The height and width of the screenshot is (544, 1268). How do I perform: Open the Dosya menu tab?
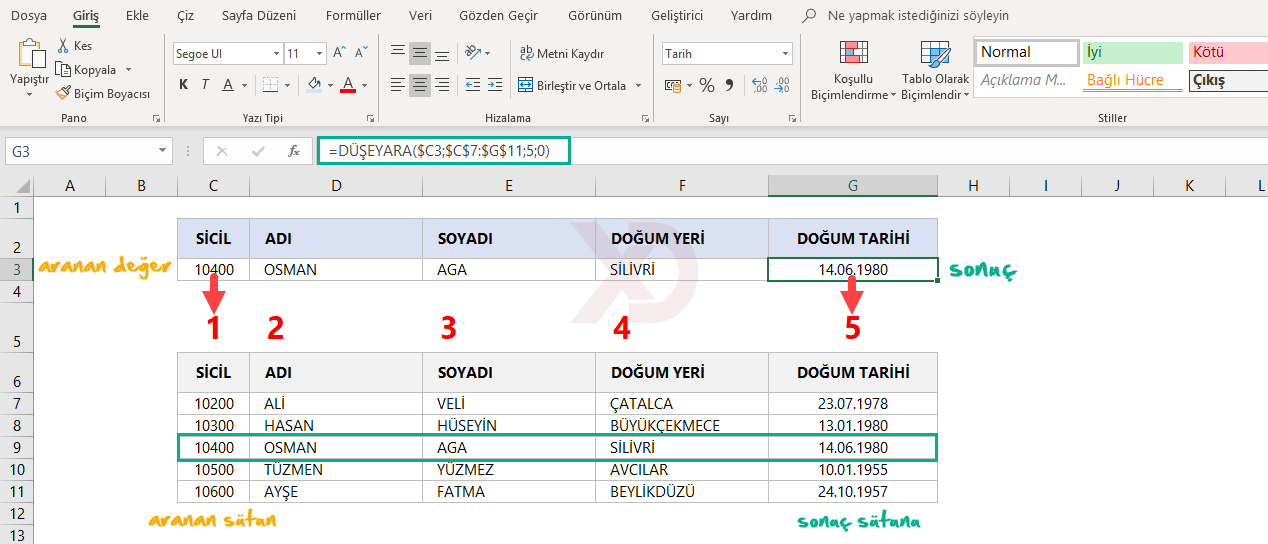[x=28, y=16]
